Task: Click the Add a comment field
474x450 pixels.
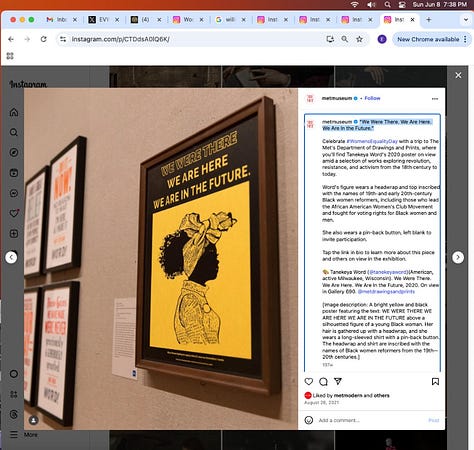Action: click(372, 420)
